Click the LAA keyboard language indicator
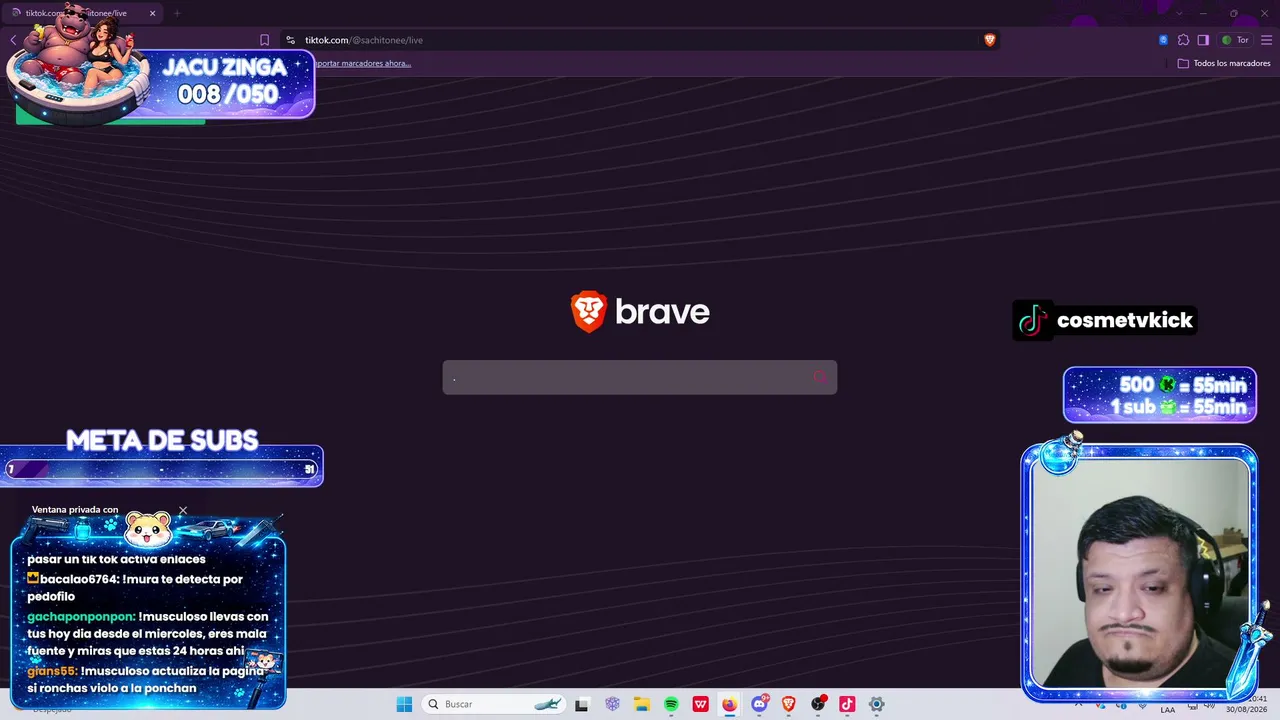 [x=1167, y=710]
